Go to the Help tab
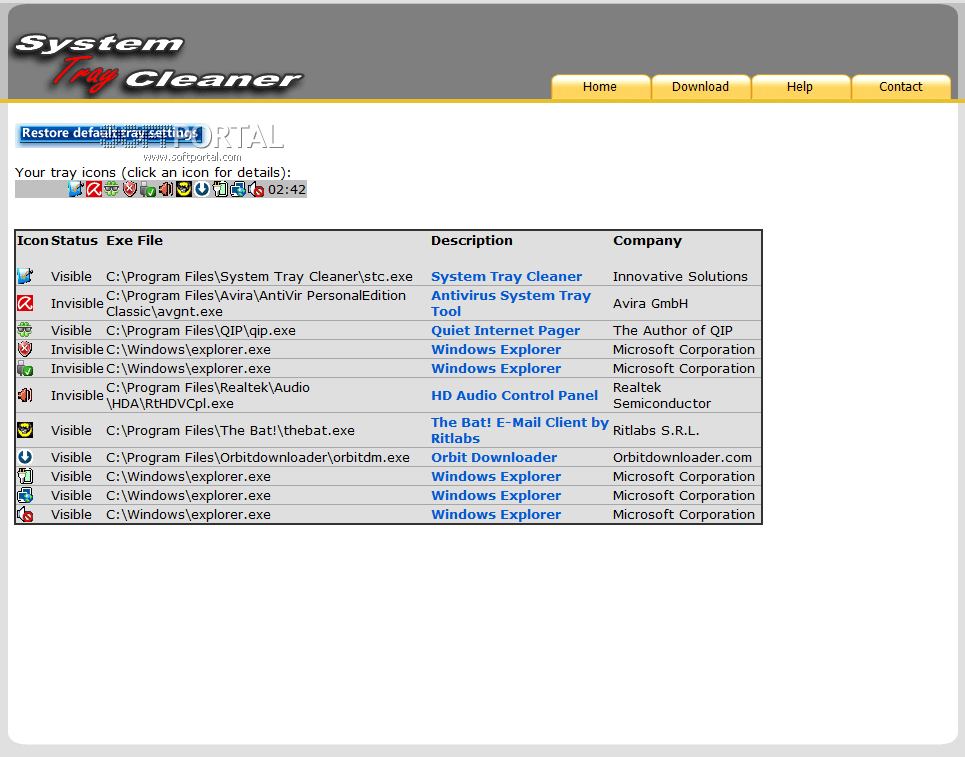The height and width of the screenshot is (757, 965). pos(800,87)
